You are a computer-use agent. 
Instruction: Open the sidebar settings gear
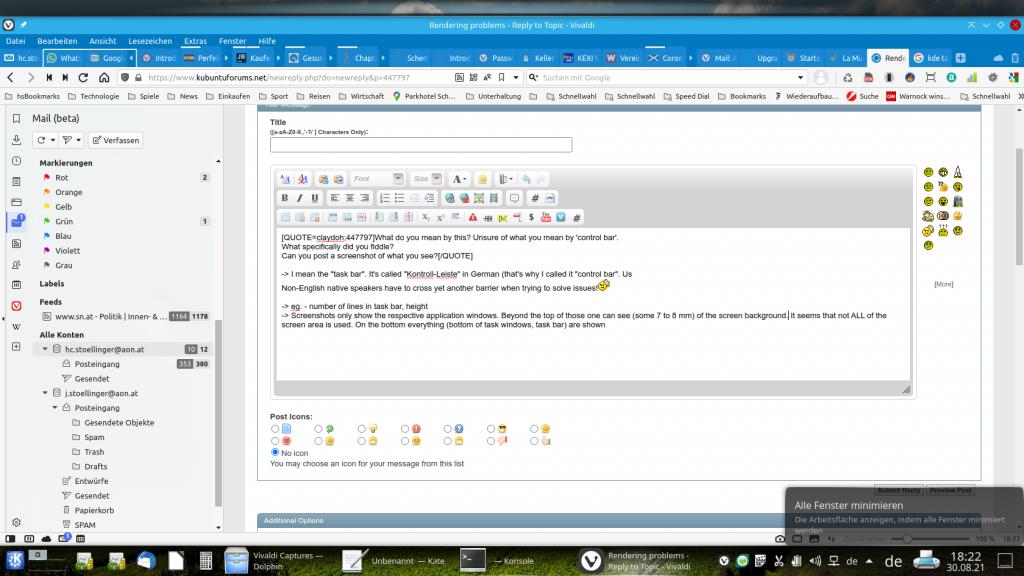[x=16, y=522]
